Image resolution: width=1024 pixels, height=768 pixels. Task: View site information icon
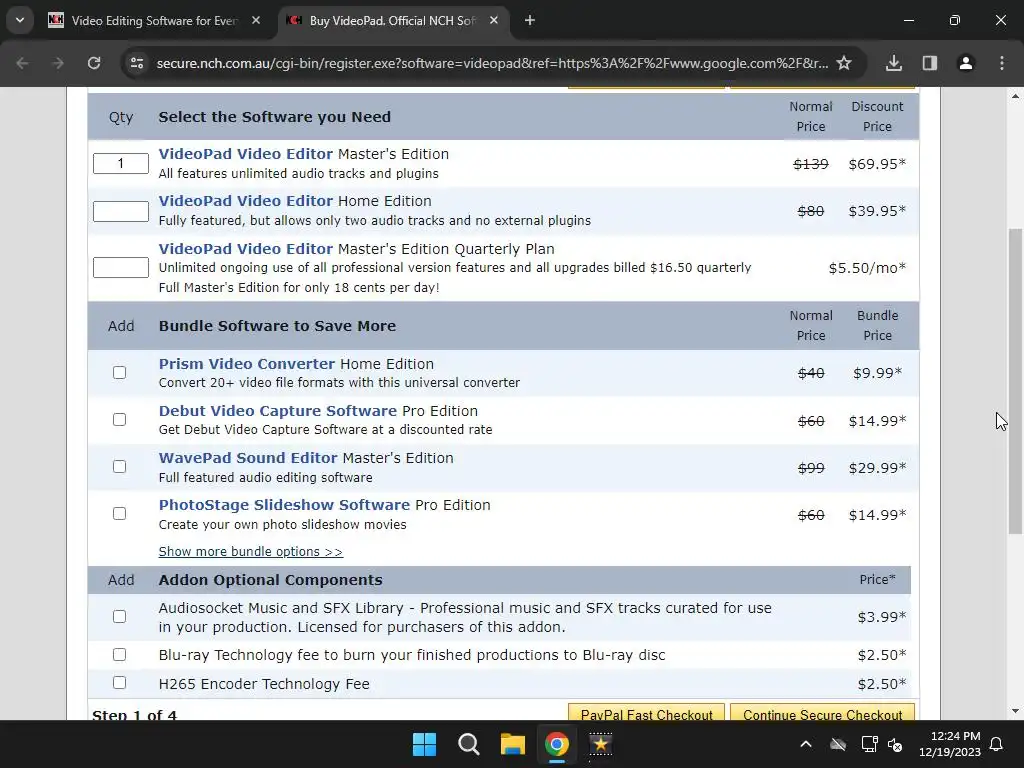click(x=136, y=63)
